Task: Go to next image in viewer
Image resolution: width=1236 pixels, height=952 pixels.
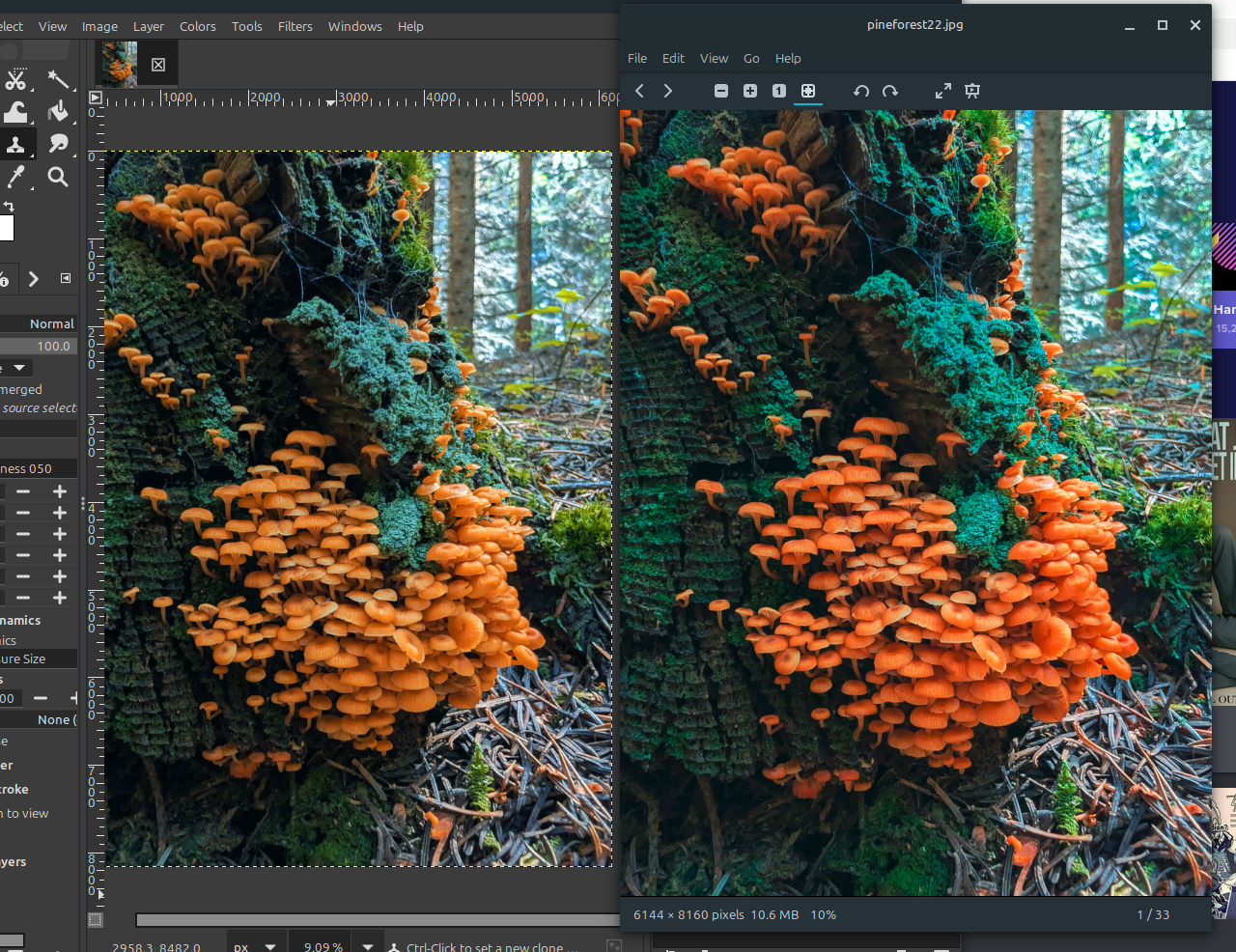Action: click(667, 91)
